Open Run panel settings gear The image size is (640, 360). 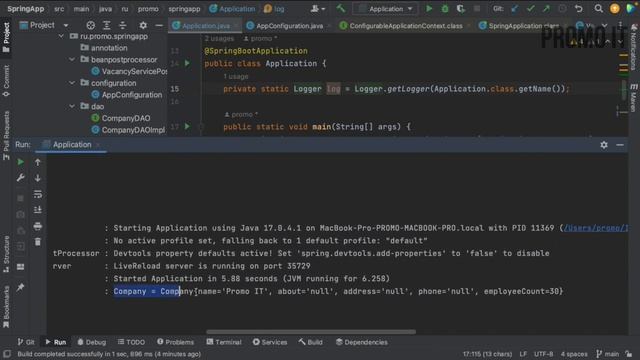(x=604, y=145)
